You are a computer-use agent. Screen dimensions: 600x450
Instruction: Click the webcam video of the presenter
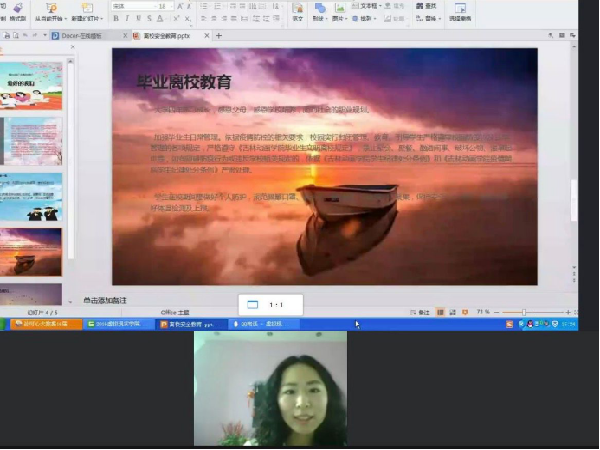[271, 388]
